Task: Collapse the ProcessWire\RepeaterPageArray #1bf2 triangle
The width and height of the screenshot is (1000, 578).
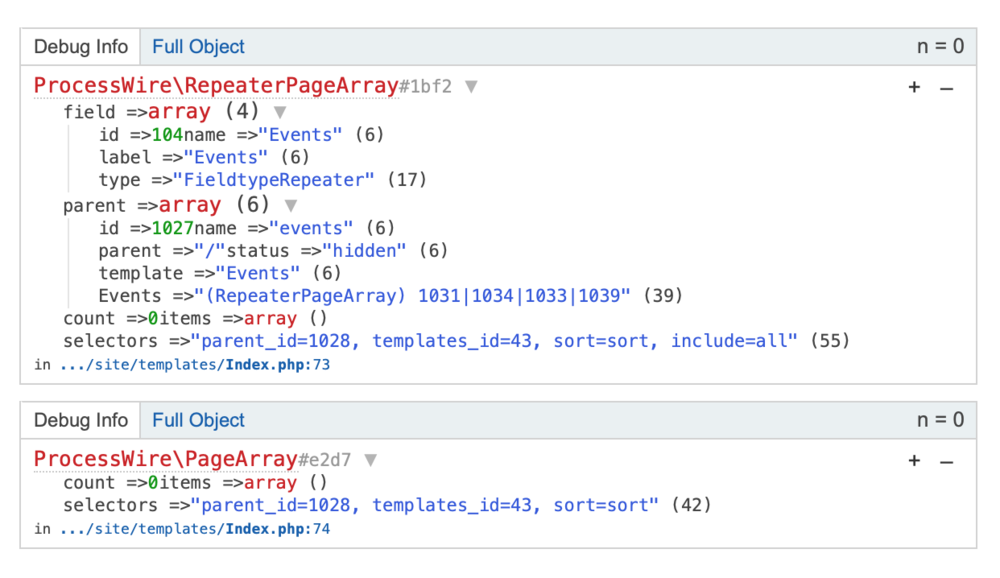Action: [x=471, y=87]
